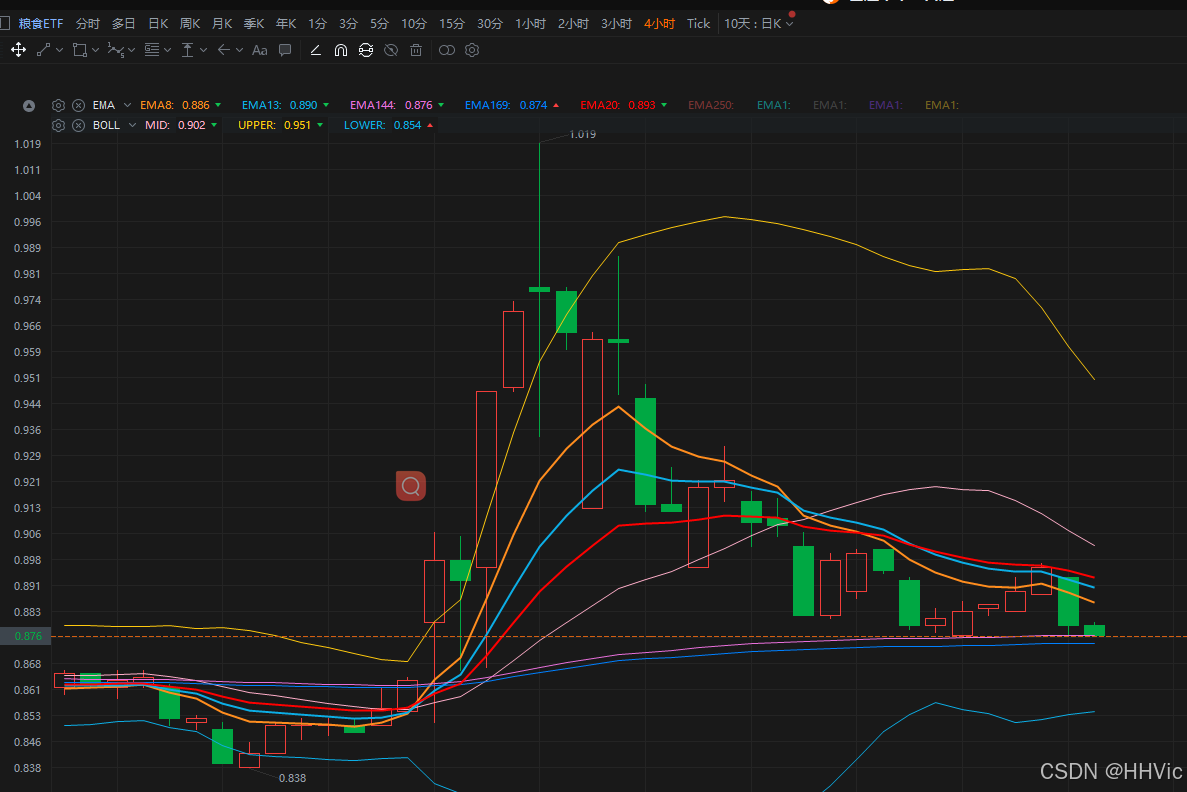1187x792 pixels.
Task: Expand the arrow tool options dropdown
Action: pyautogui.click(x=239, y=50)
